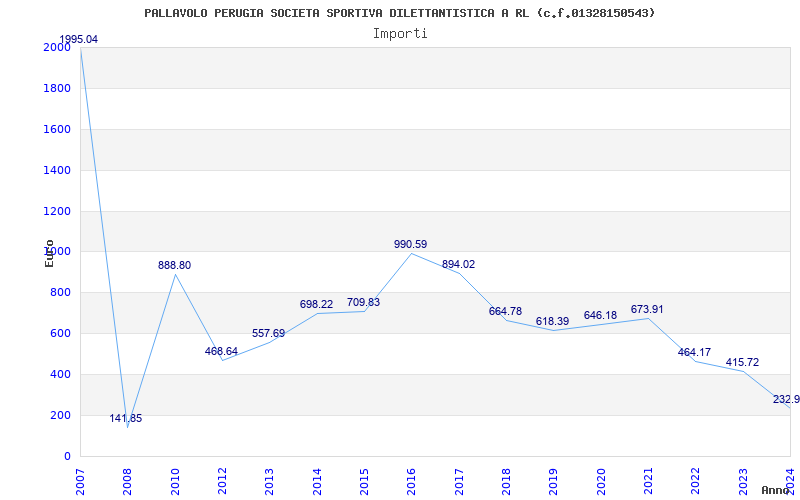
Task: Click the 2014 x-axis year label
Action: tap(317, 482)
